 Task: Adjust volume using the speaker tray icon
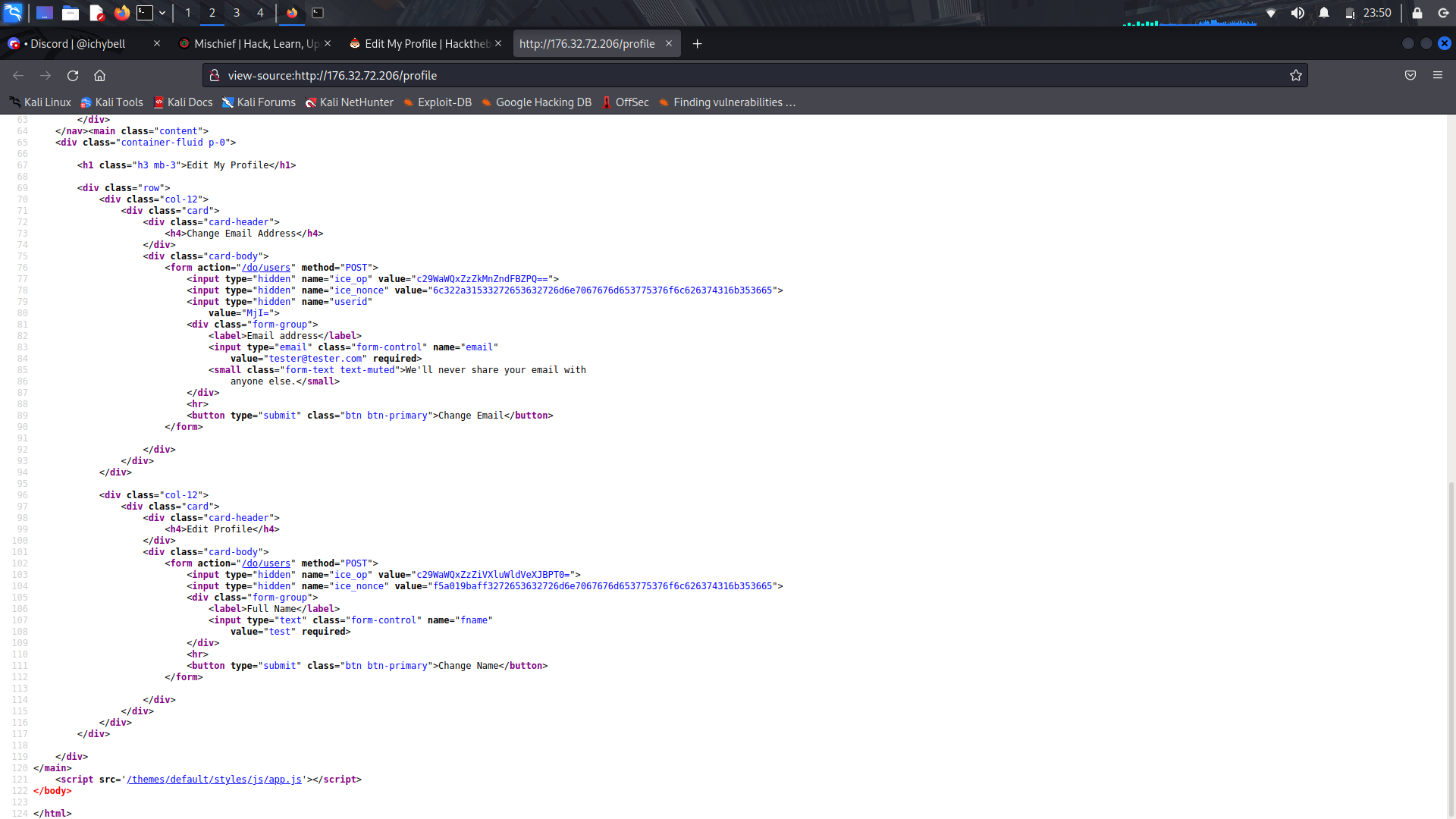click(x=1298, y=13)
